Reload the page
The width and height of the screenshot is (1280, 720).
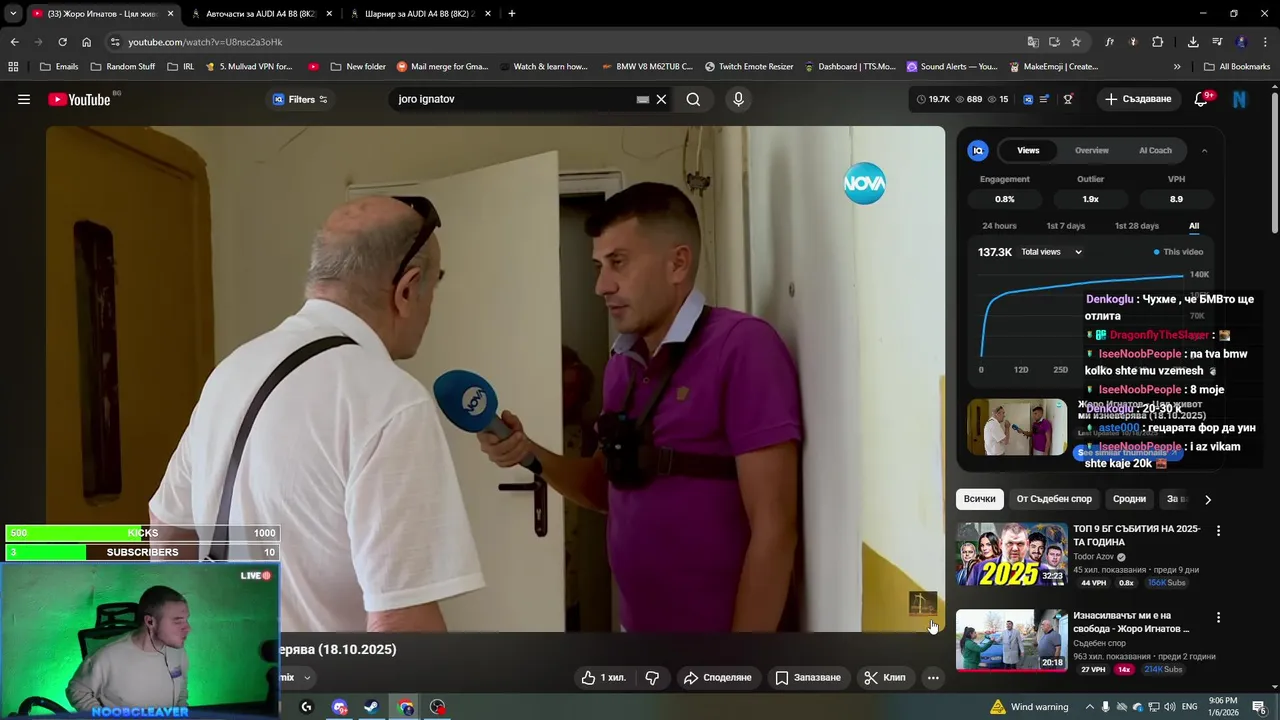tap(62, 42)
